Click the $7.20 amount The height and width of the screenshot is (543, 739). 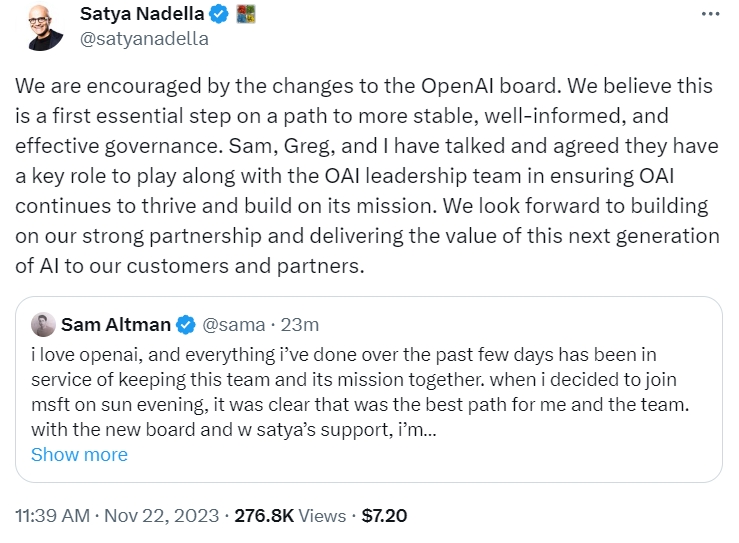click(384, 516)
